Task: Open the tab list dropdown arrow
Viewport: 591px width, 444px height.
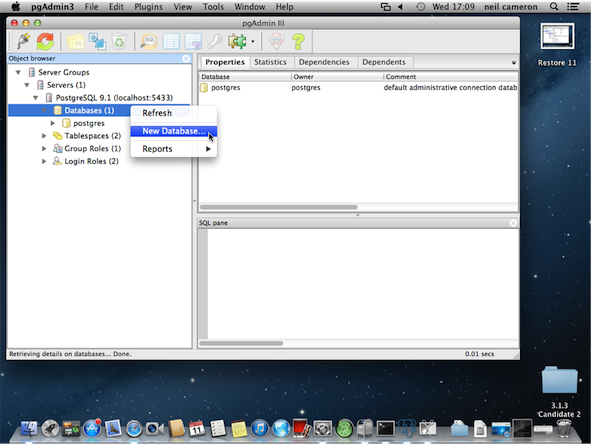Action: 513,63
